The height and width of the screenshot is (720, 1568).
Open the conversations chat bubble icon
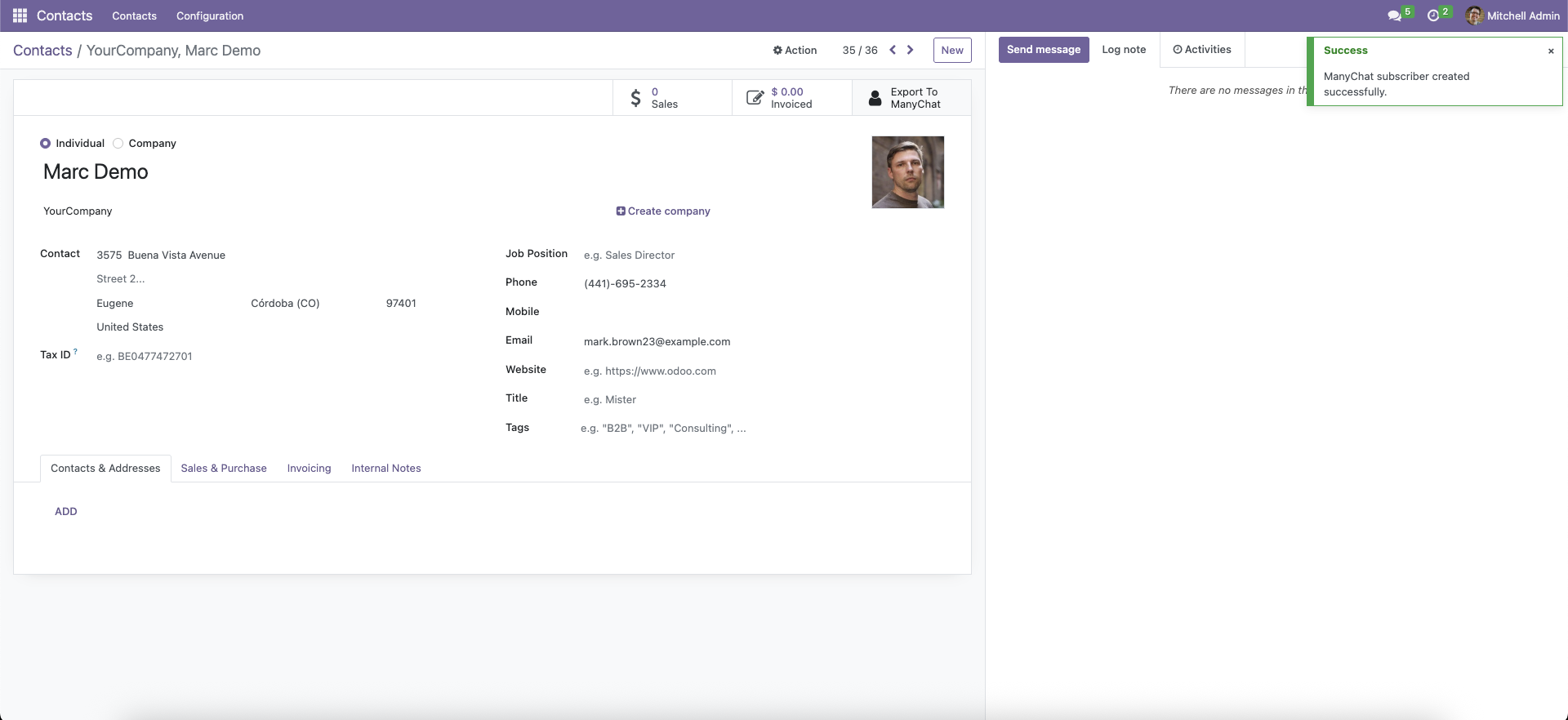click(x=1394, y=16)
